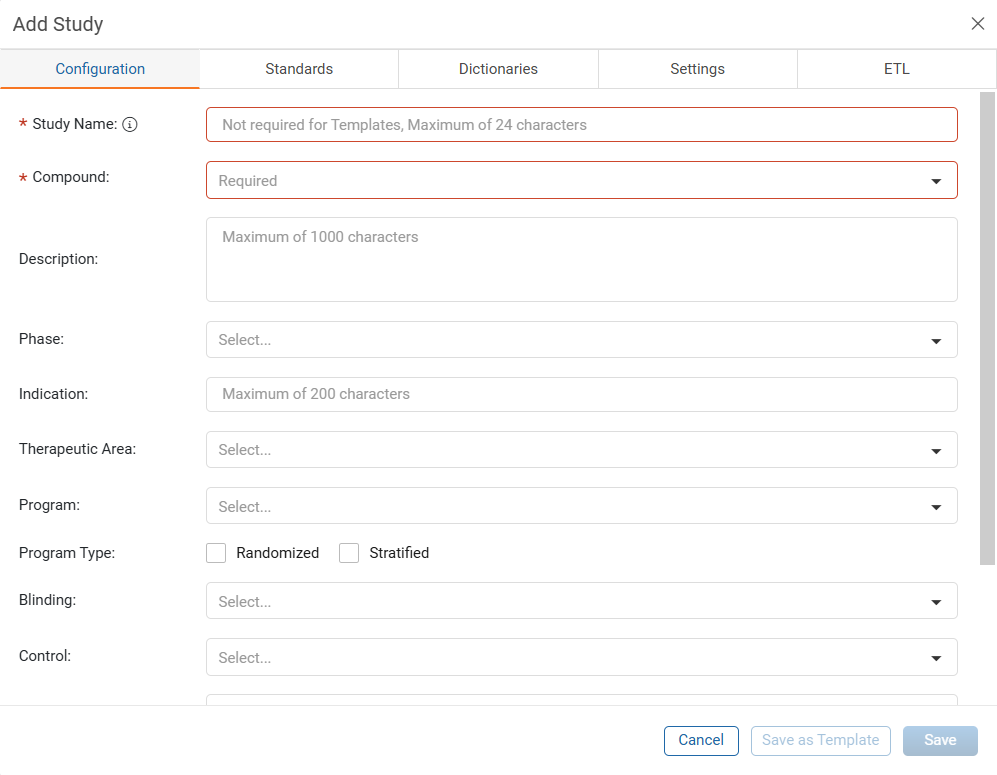Image resolution: width=997 pixels, height=775 pixels.
Task: Click the Blinding dropdown caret
Action: (x=936, y=601)
